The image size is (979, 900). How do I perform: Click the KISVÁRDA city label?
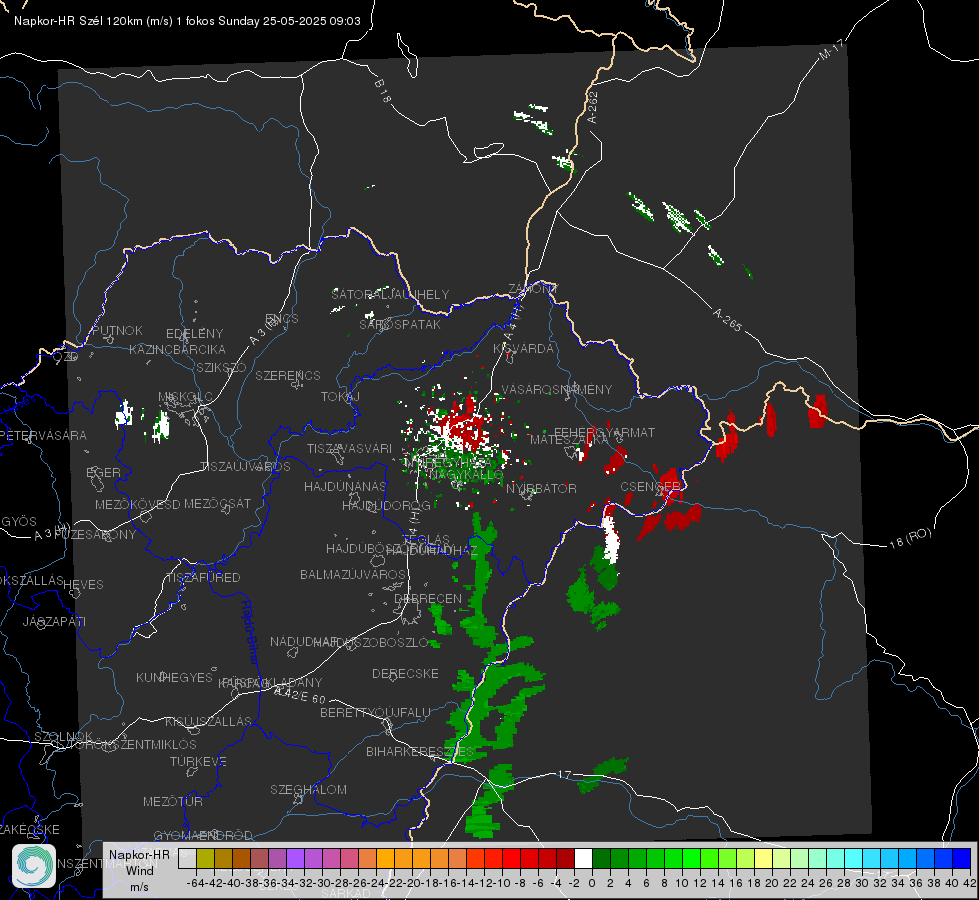pyautogui.click(x=523, y=349)
